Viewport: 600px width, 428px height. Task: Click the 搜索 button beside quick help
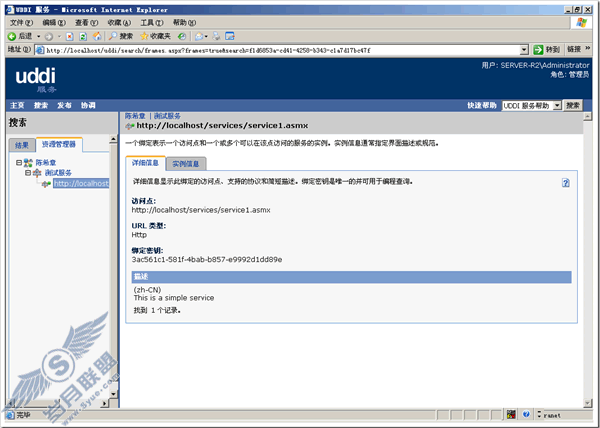573,106
